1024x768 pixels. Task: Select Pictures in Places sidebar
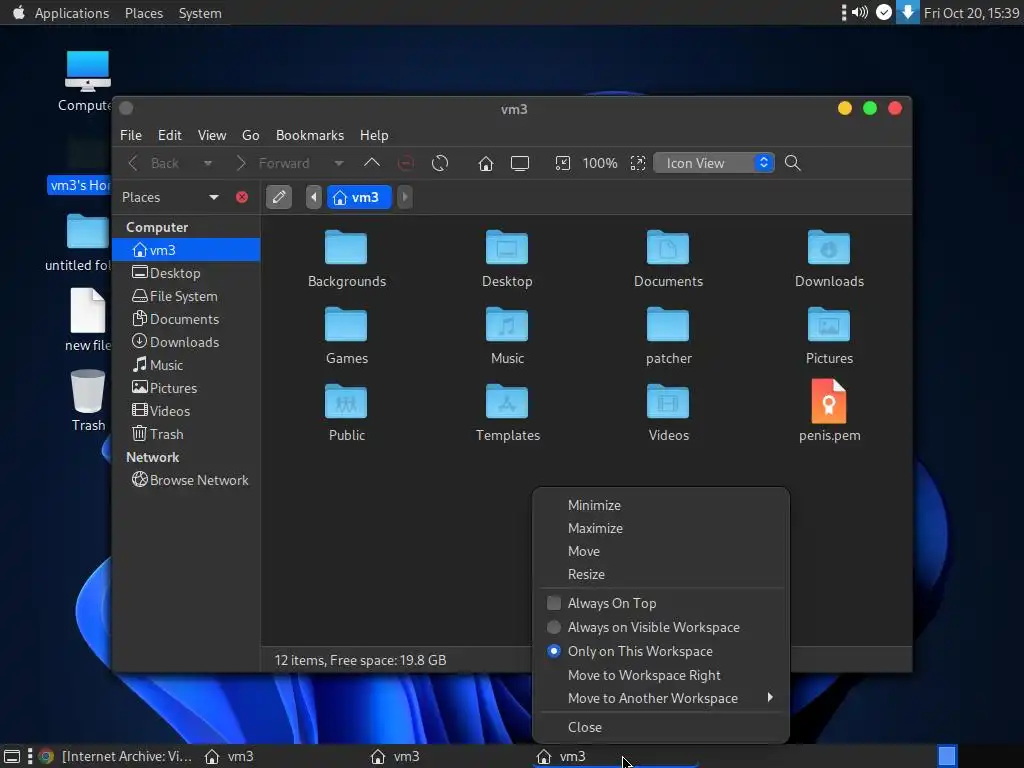[x=186, y=388]
